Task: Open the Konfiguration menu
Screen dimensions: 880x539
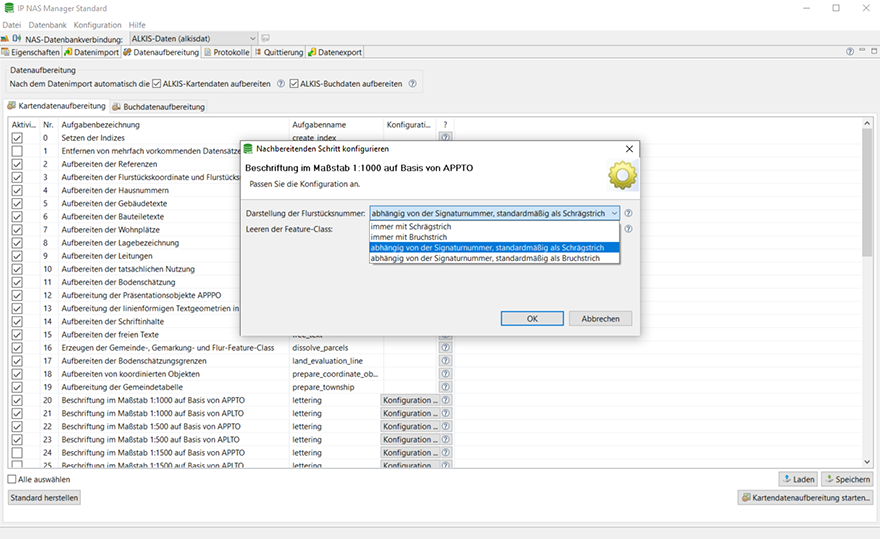Action: (x=98, y=24)
